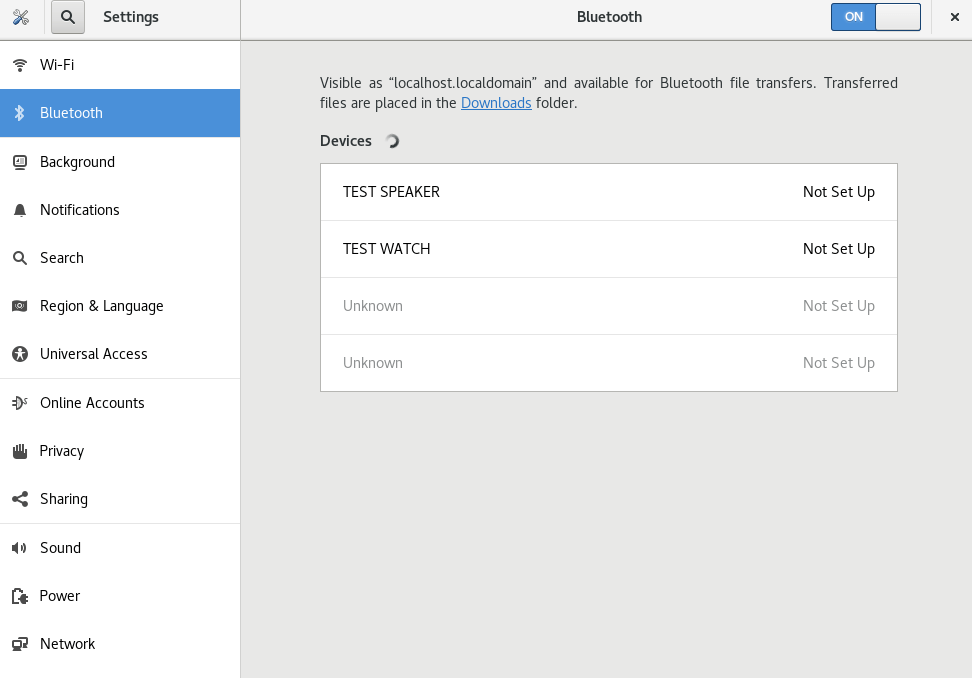The image size is (972, 678).
Task: Open the Privacy settings panel
Action: pyautogui.click(x=62, y=451)
